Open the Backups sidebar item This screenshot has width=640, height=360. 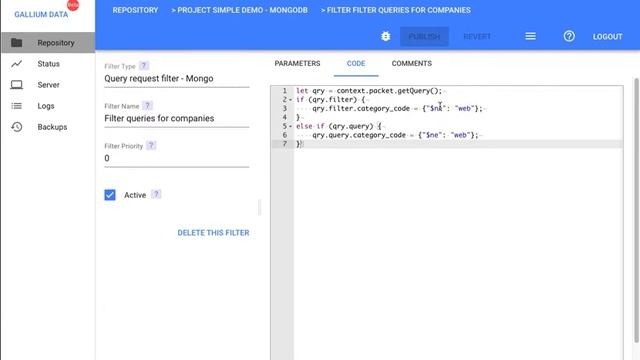pos(48,127)
